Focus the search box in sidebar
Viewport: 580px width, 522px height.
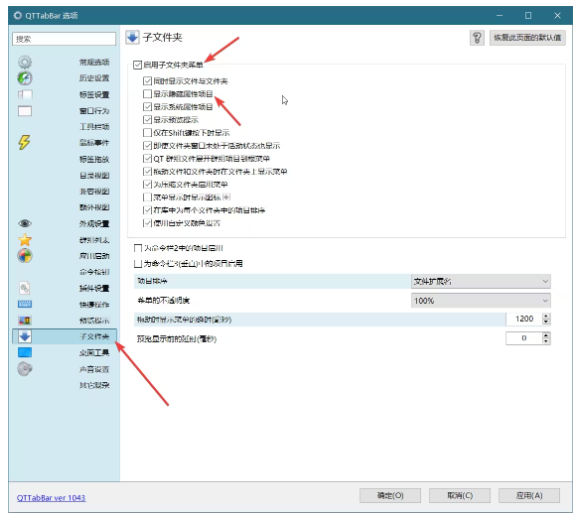(x=64, y=39)
